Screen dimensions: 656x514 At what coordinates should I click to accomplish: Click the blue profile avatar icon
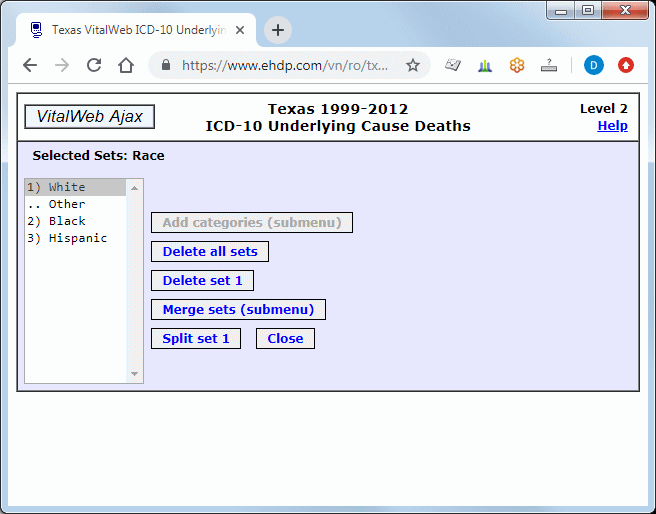[594, 66]
